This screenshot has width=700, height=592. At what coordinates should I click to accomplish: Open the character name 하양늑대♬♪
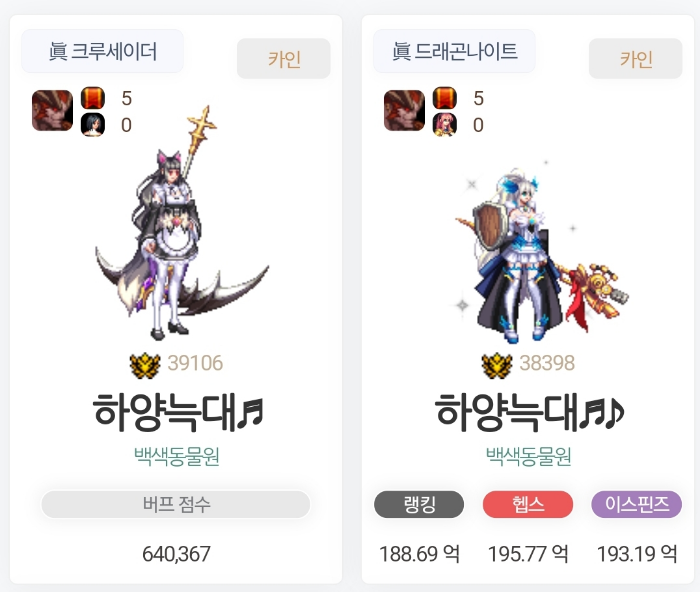[529, 412]
